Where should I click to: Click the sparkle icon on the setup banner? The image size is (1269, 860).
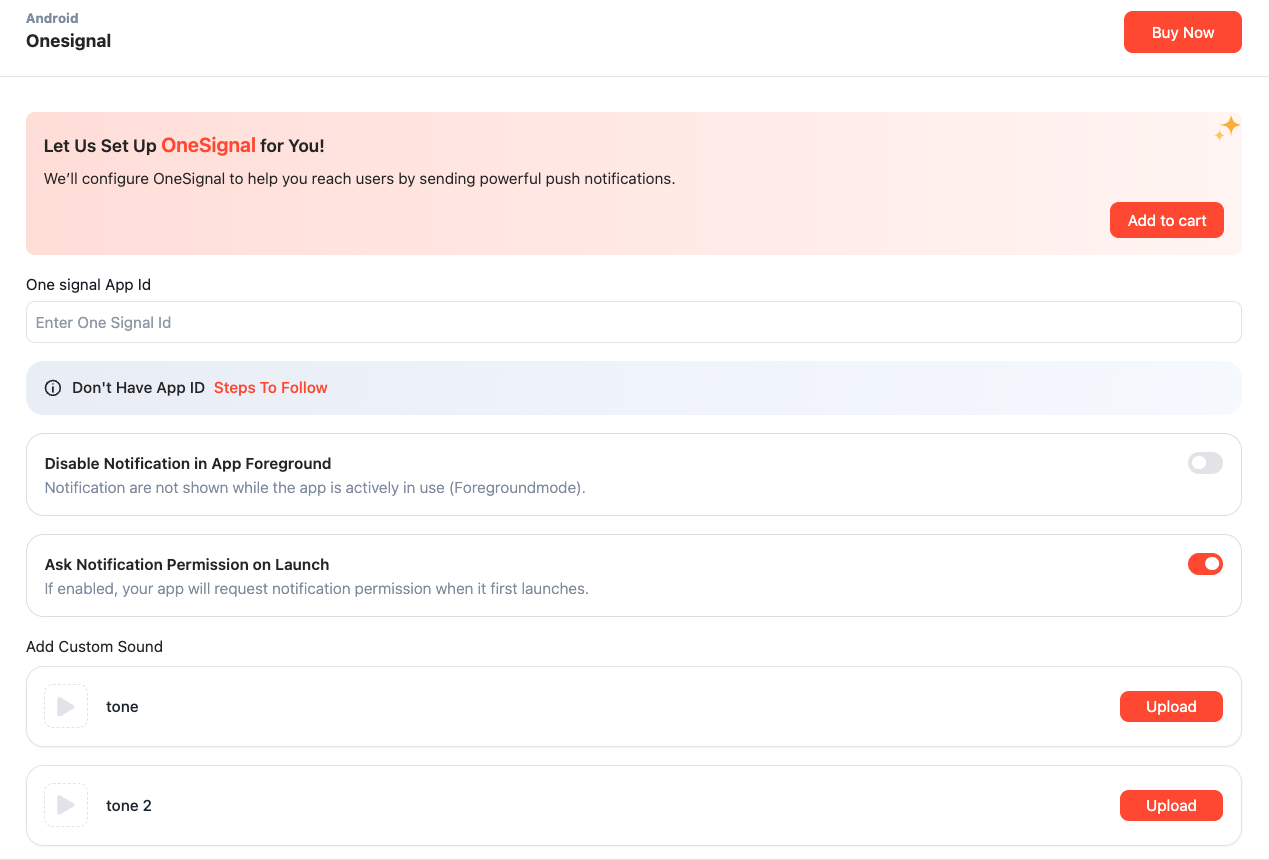click(1227, 127)
